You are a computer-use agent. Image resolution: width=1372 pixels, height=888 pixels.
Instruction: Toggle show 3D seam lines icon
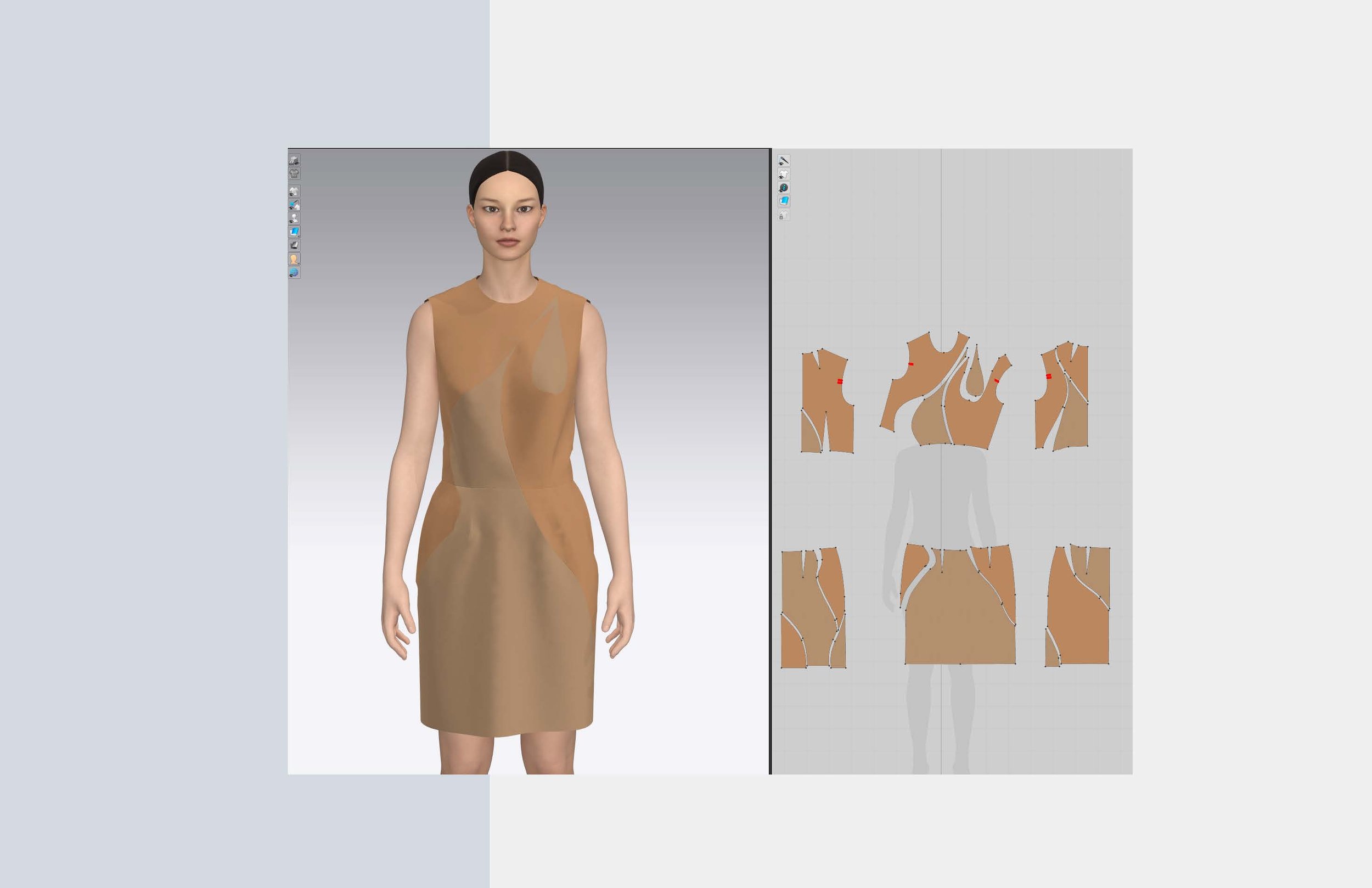click(294, 205)
